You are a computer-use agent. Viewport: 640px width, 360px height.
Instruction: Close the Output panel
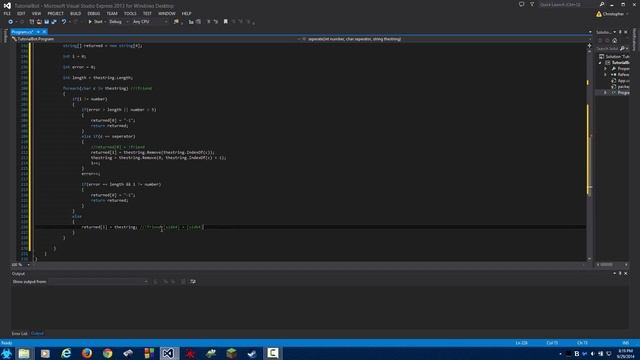[x=626, y=273]
